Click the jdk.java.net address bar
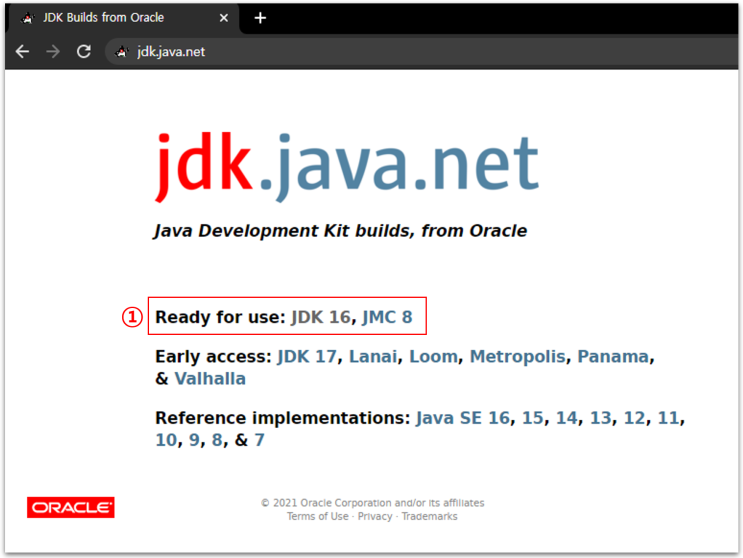Screen dimensions: 743x558 pyautogui.click(x=422, y=51)
